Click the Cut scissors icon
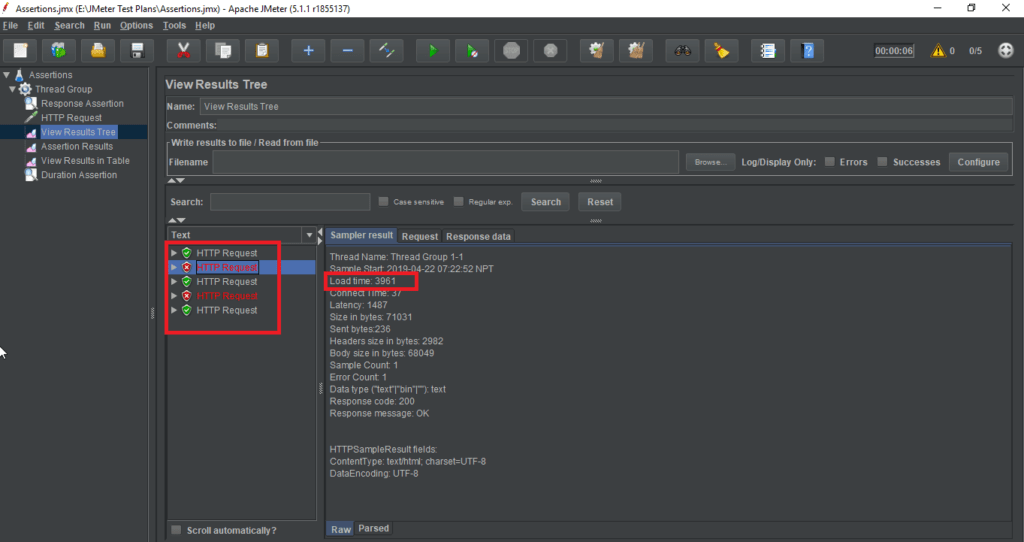The height and width of the screenshot is (542, 1024). pos(184,51)
